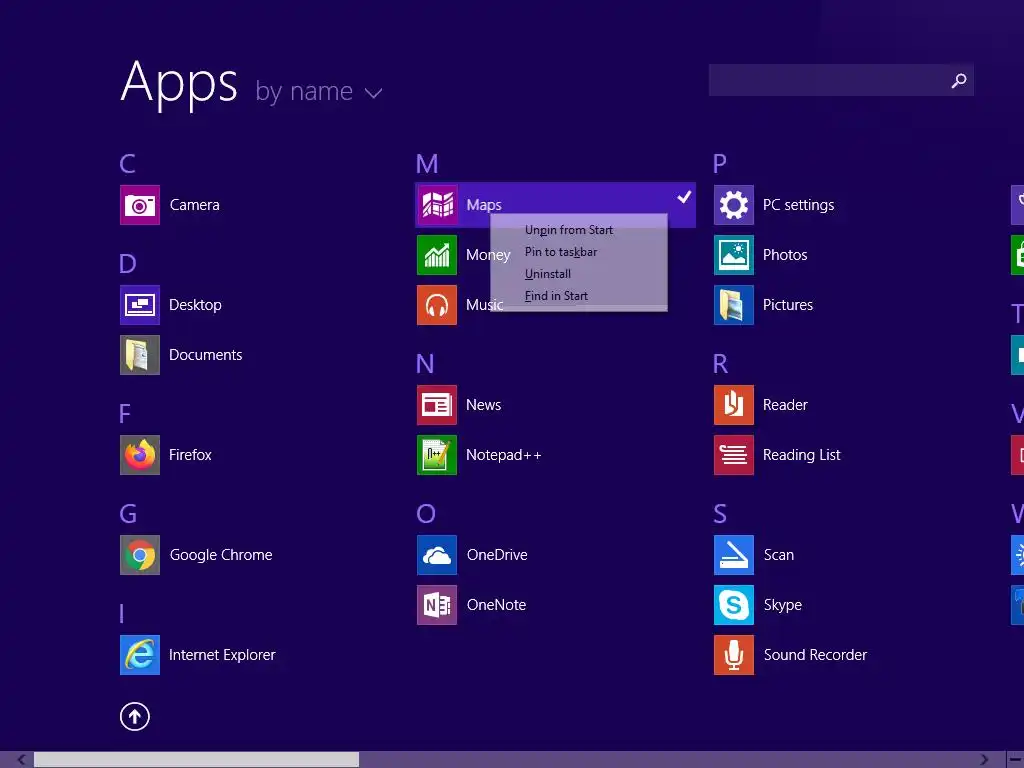Click the 'Photos' label
Screen dimensions: 1024x768
pos(785,255)
